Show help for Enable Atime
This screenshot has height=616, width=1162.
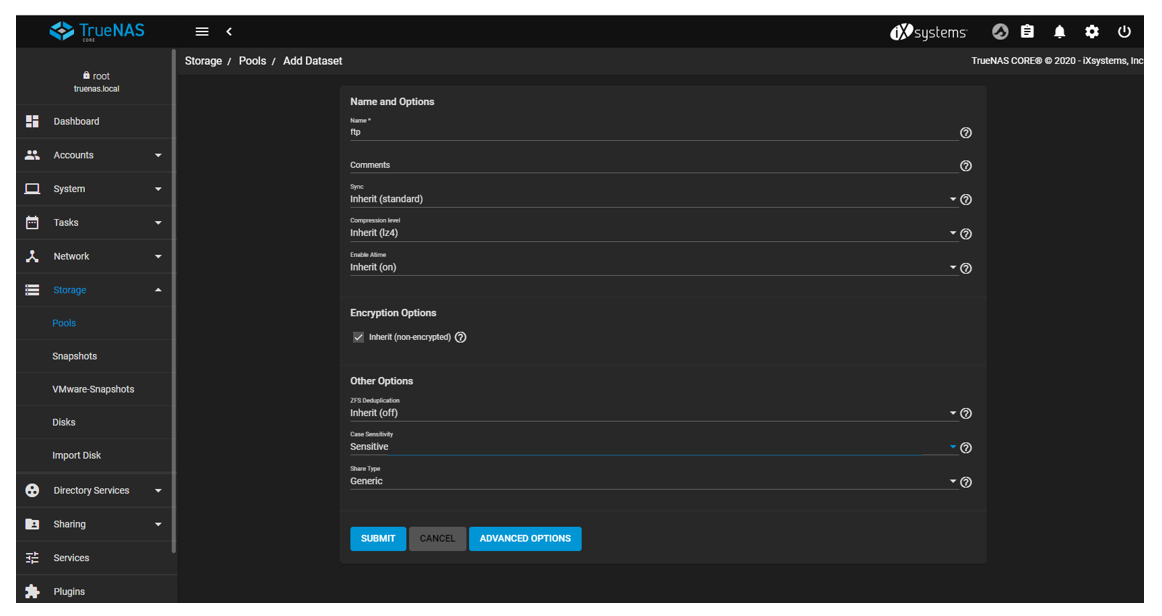coord(966,268)
